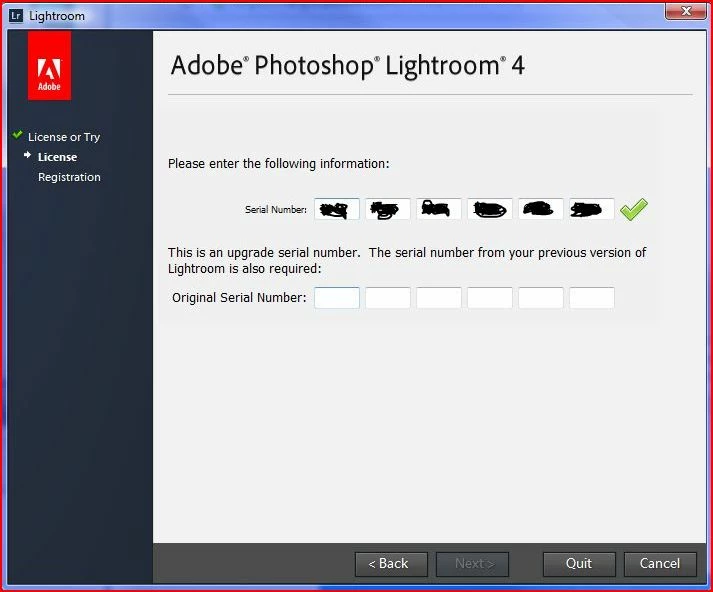Click the sixth Serial Number field
Screen dimensions: 713x592
point(592,209)
